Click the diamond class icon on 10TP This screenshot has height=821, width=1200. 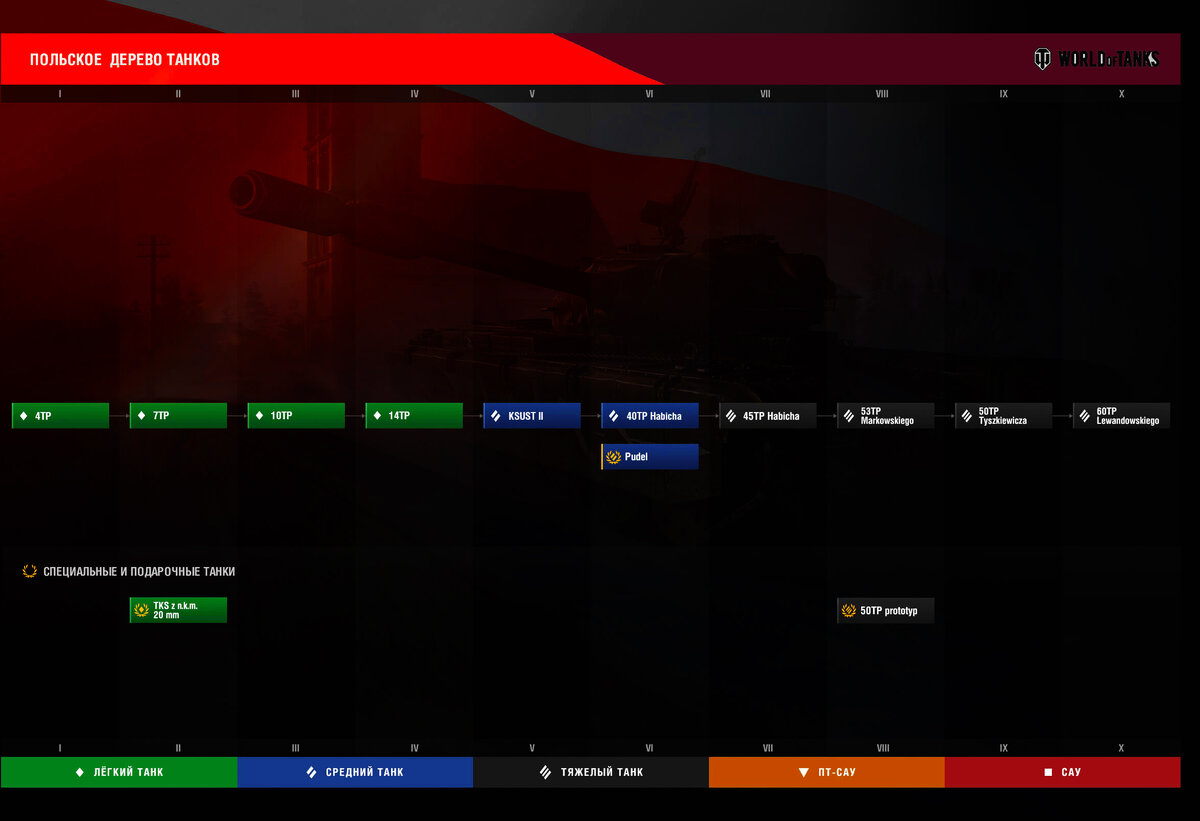pyautogui.click(x=260, y=416)
